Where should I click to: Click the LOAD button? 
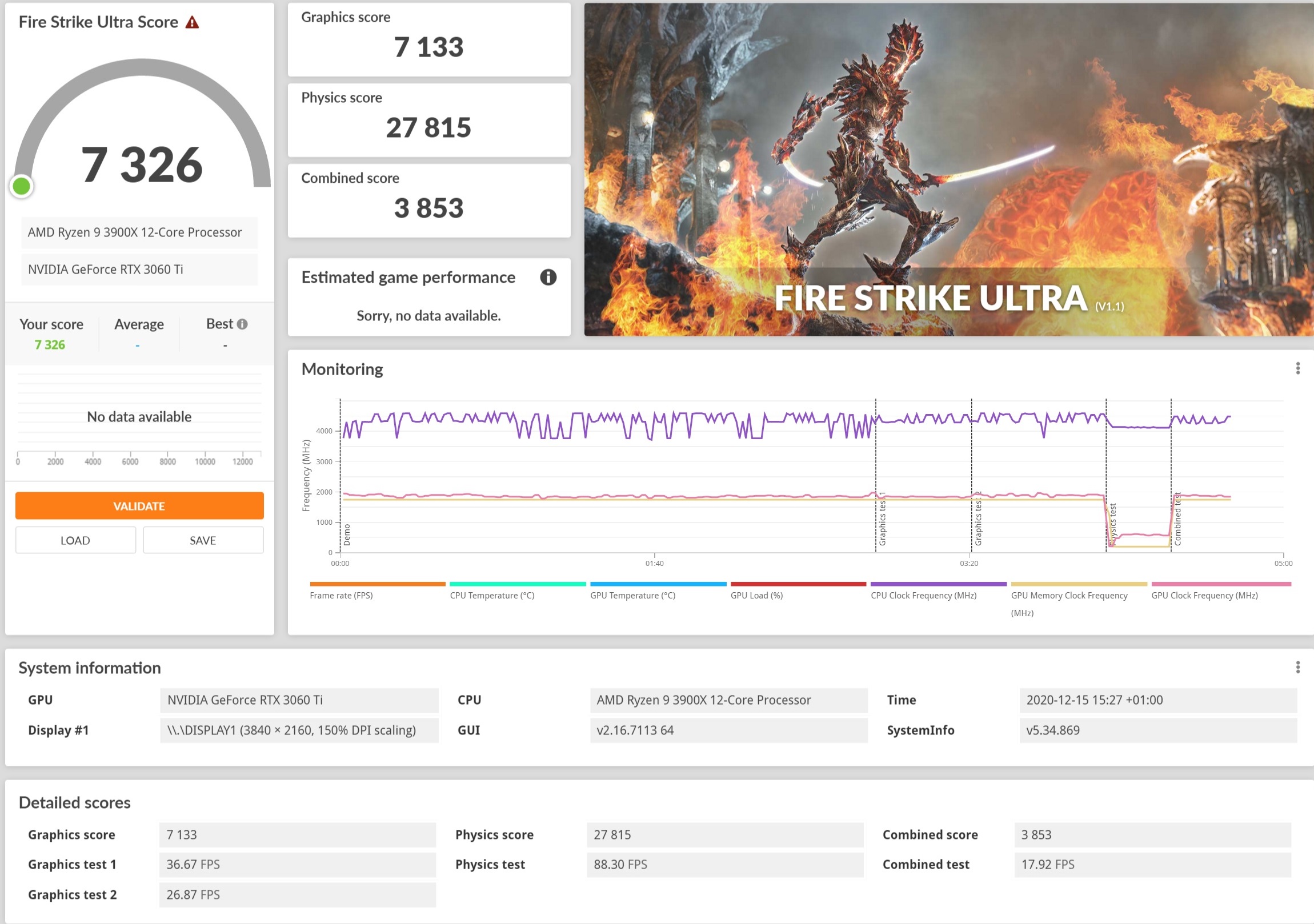[75, 540]
